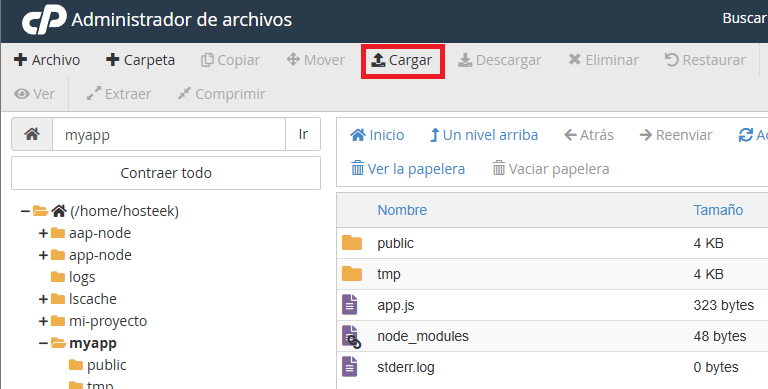Select the logs folder in tree
Viewport: 768px width, 389px height.
click(x=82, y=277)
